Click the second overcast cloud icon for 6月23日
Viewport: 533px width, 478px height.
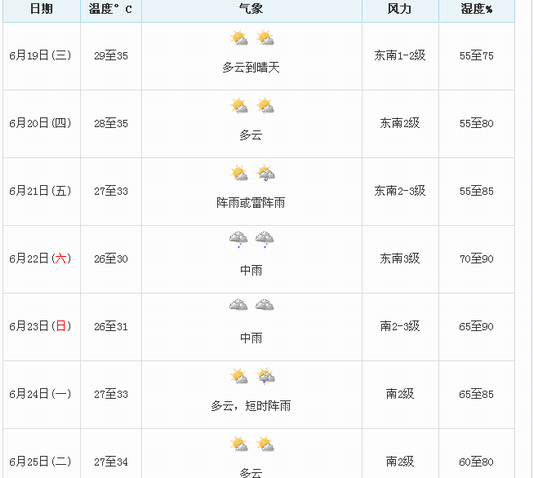pos(265,305)
